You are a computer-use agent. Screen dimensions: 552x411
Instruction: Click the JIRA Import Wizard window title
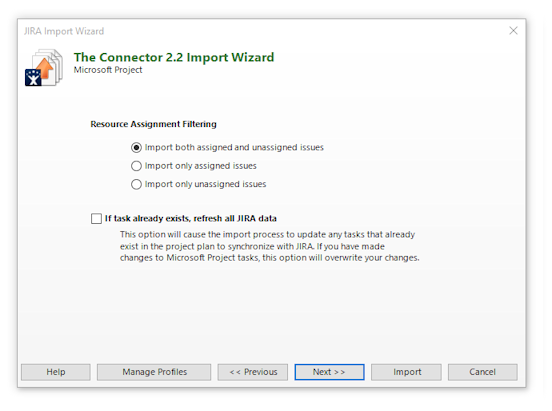point(64,31)
